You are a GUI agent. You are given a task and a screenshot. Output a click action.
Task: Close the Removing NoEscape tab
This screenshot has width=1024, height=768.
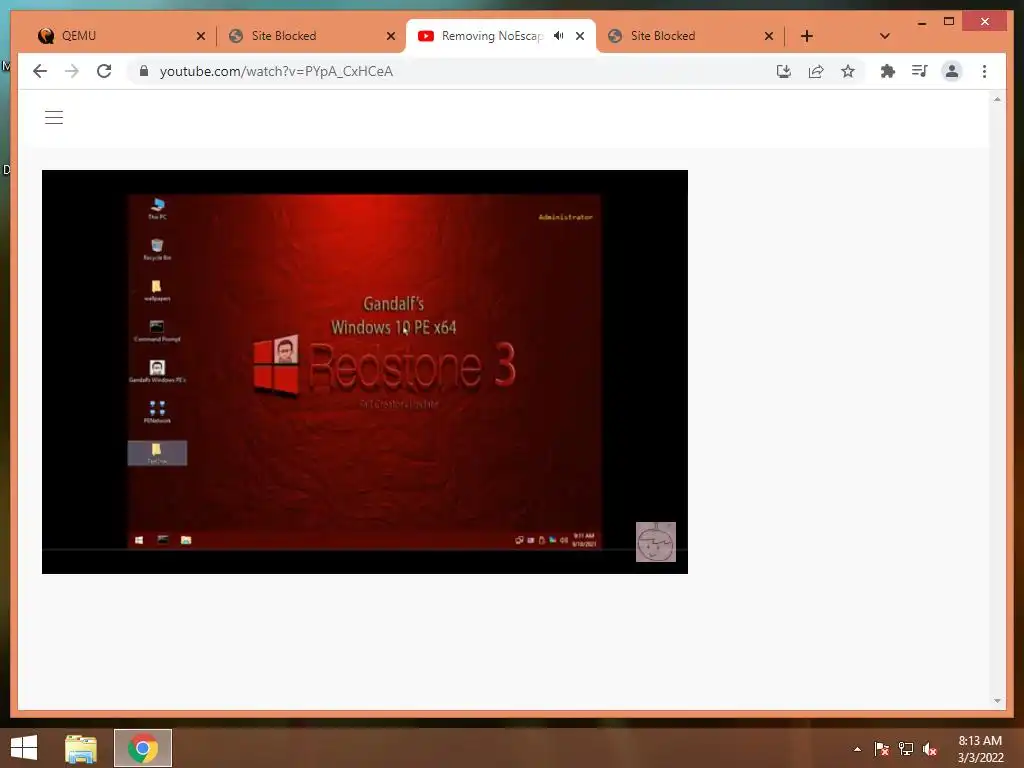580,36
